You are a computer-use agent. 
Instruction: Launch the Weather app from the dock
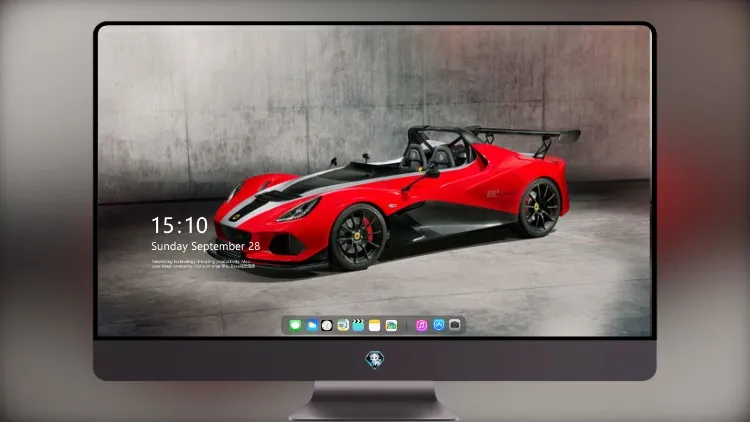(x=311, y=325)
